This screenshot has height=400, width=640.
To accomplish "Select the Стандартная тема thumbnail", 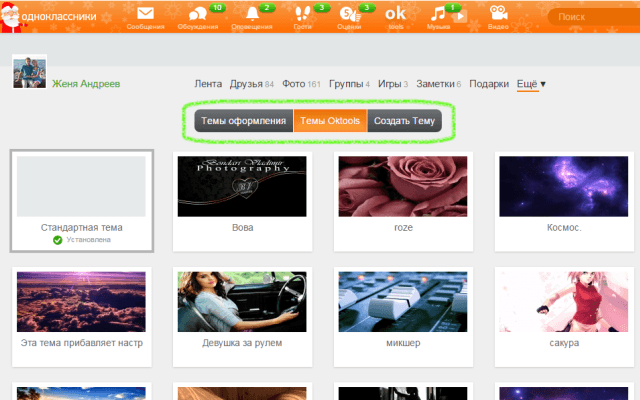I will pos(81,186).
